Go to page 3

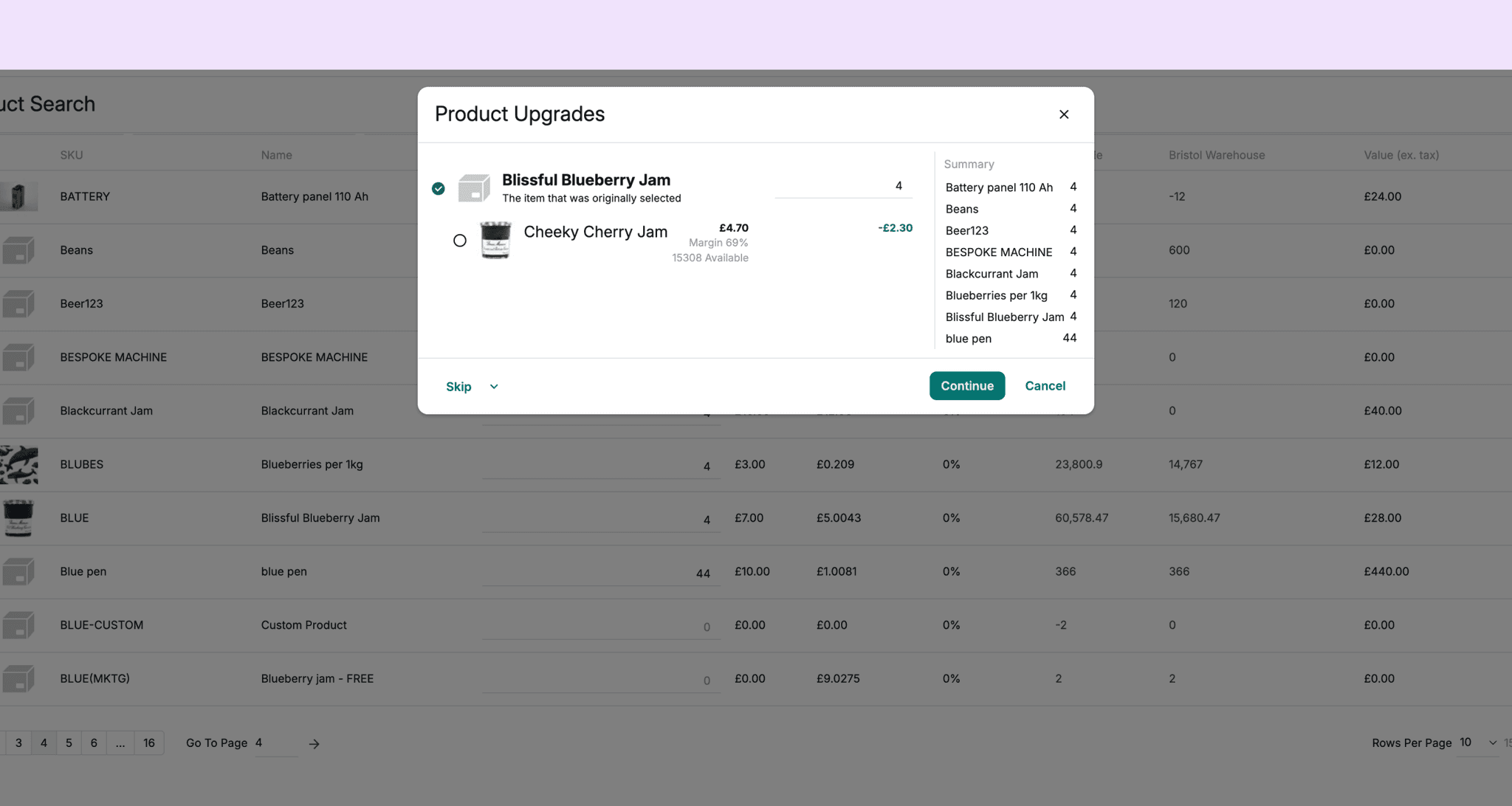[18, 743]
